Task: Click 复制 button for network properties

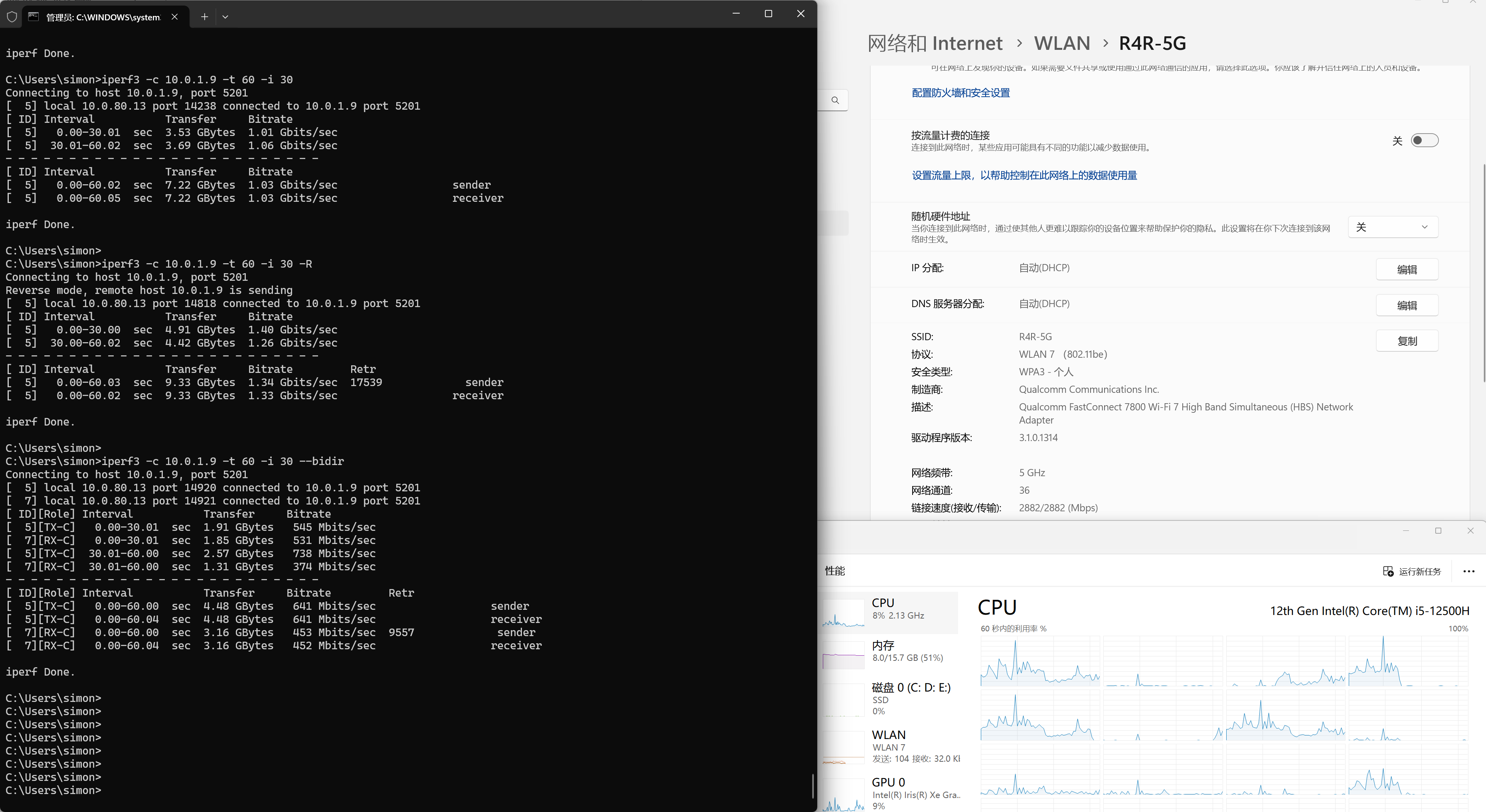Action: click(1406, 341)
